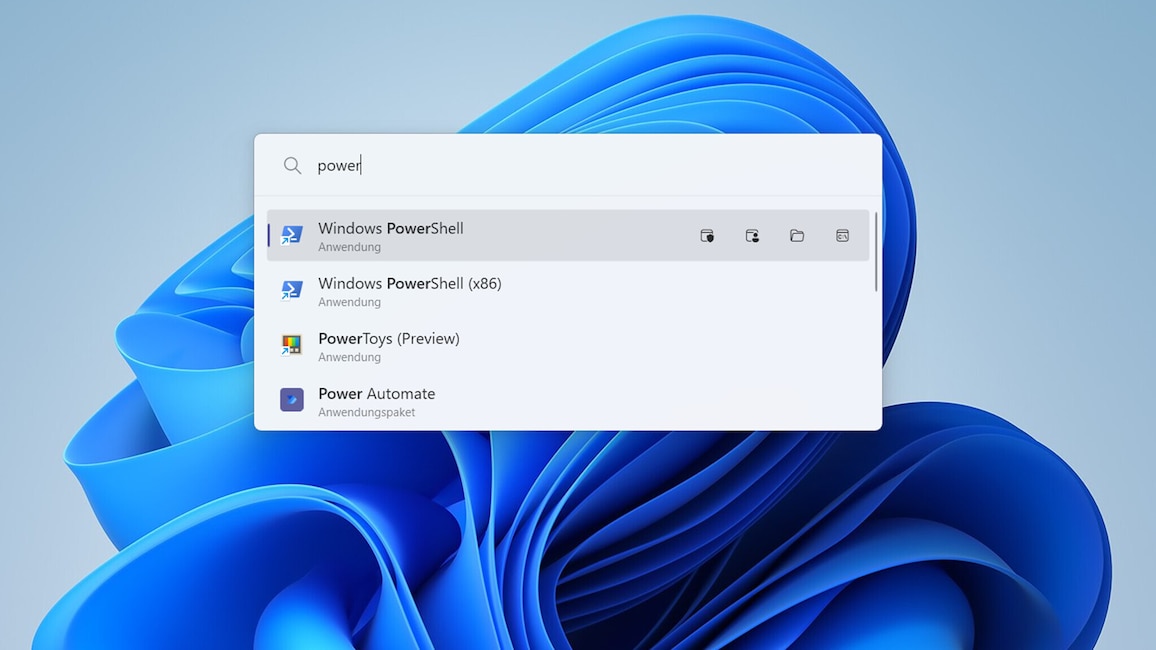
Task: Launch the "PowerToys (Preview)" result title
Action: (x=389, y=339)
